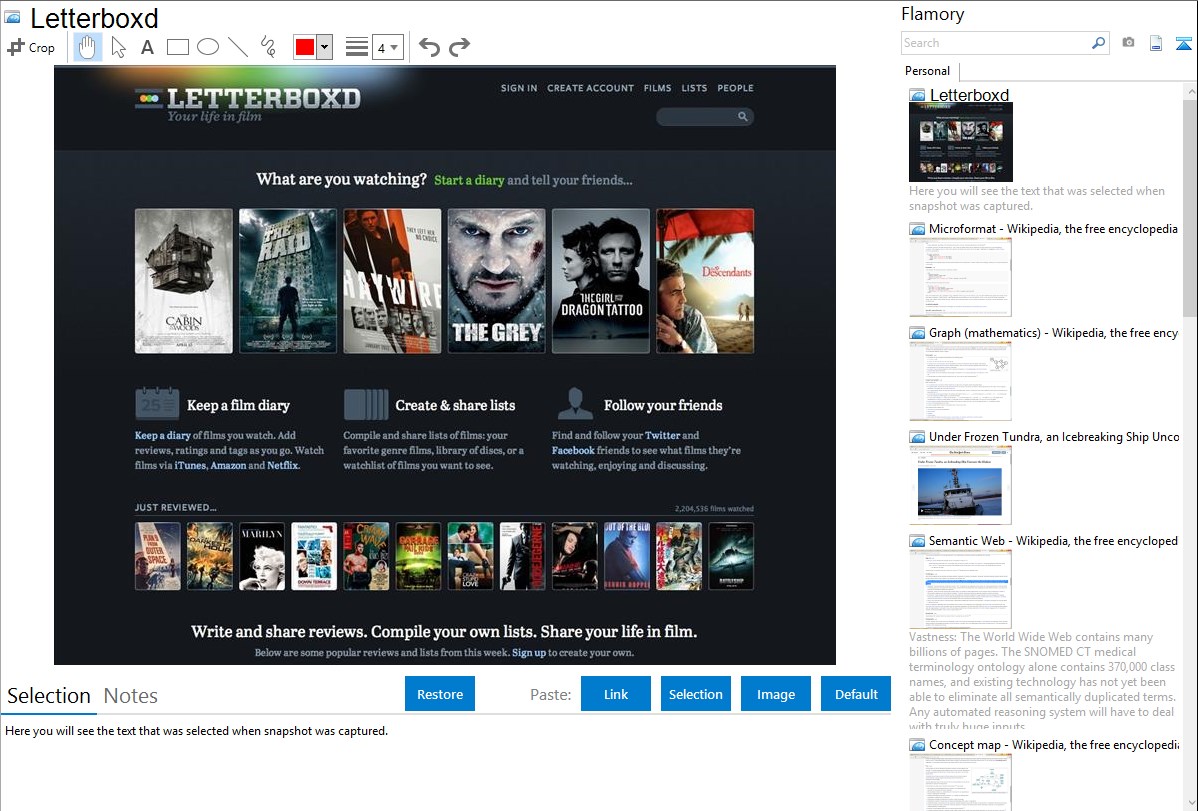Viewport: 1198px width, 811px height.
Task: Click the Flamory search magnifier icon
Action: (1098, 43)
